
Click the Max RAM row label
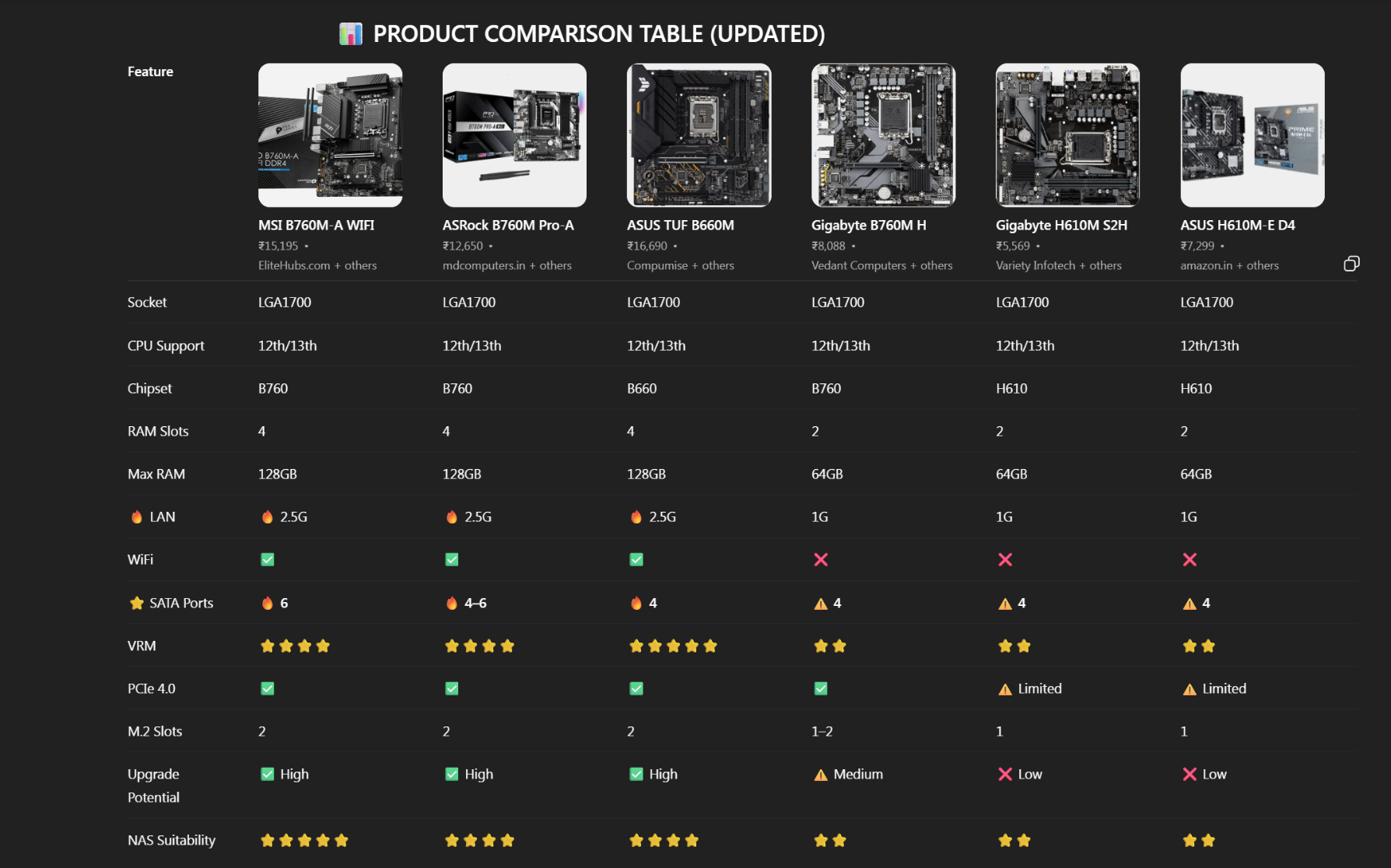(156, 474)
